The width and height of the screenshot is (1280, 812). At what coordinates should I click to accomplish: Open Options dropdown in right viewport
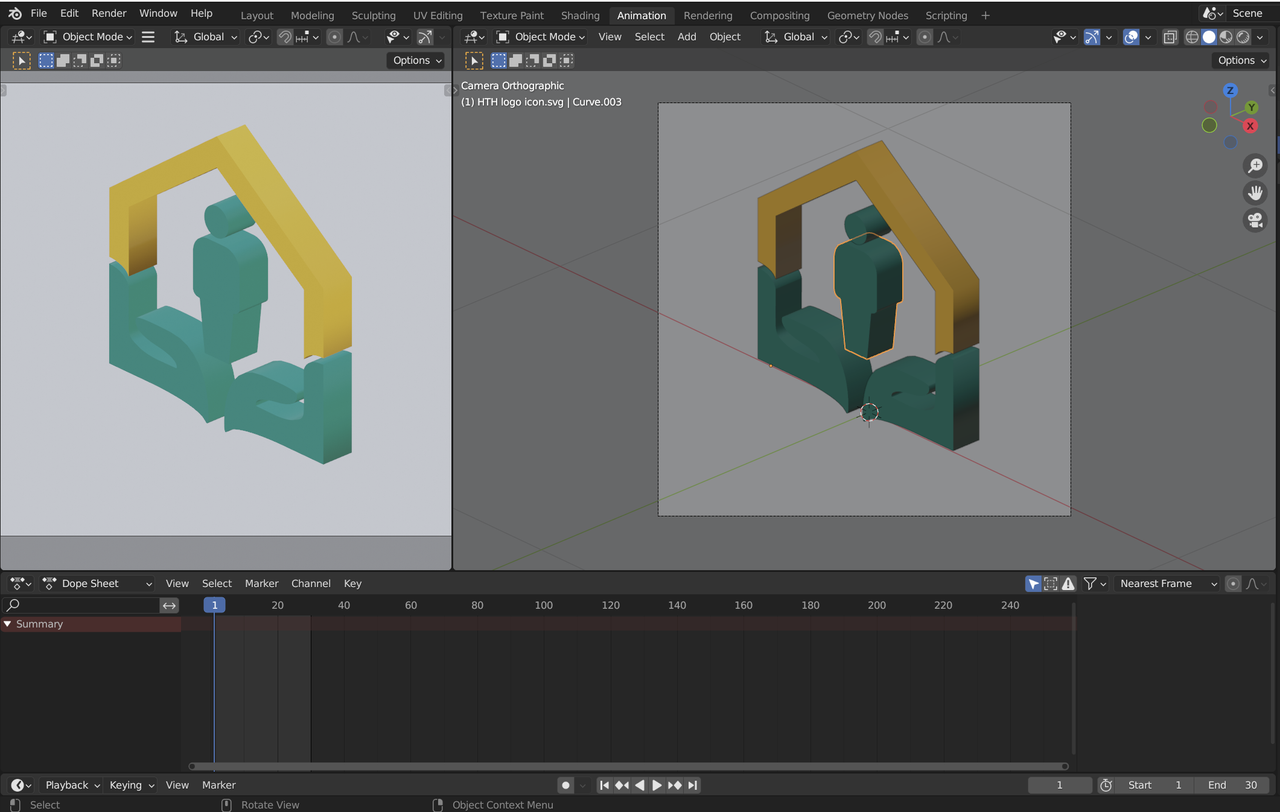pyautogui.click(x=1242, y=60)
